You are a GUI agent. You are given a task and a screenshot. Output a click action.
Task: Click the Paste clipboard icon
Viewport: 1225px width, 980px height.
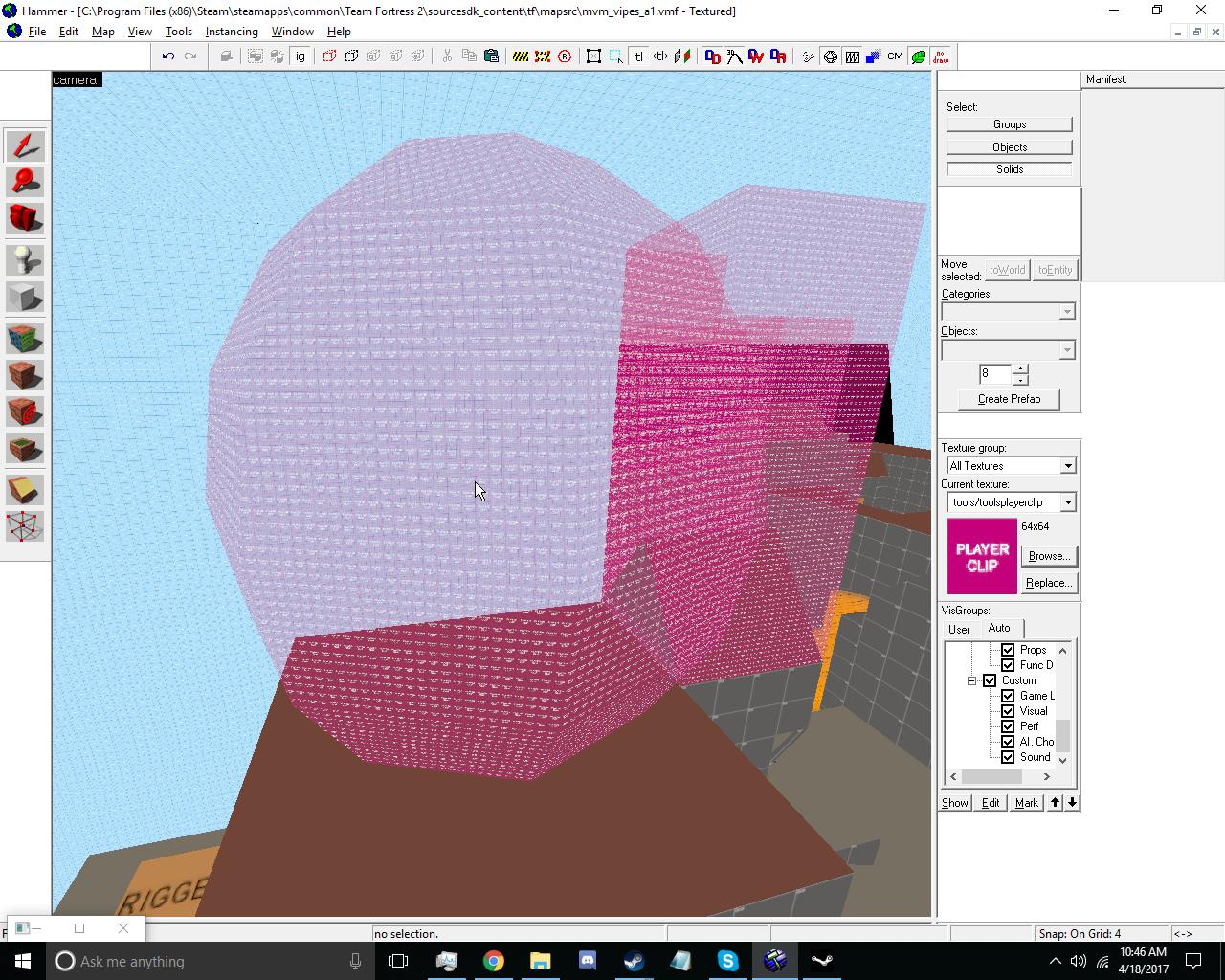pyautogui.click(x=491, y=56)
